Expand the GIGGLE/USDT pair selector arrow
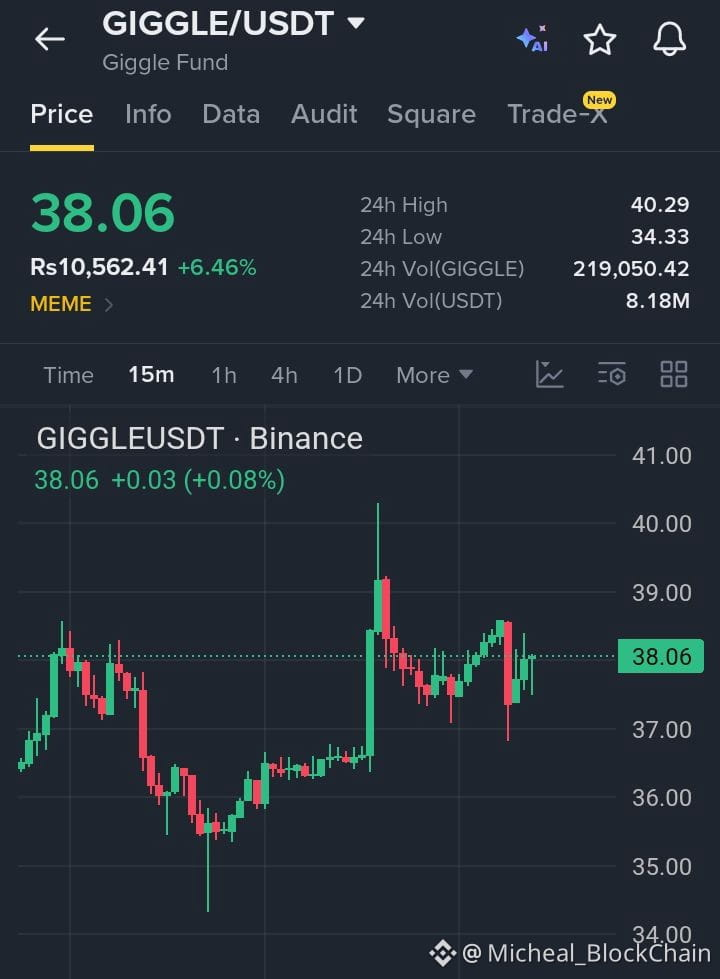 (x=356, y=24)
